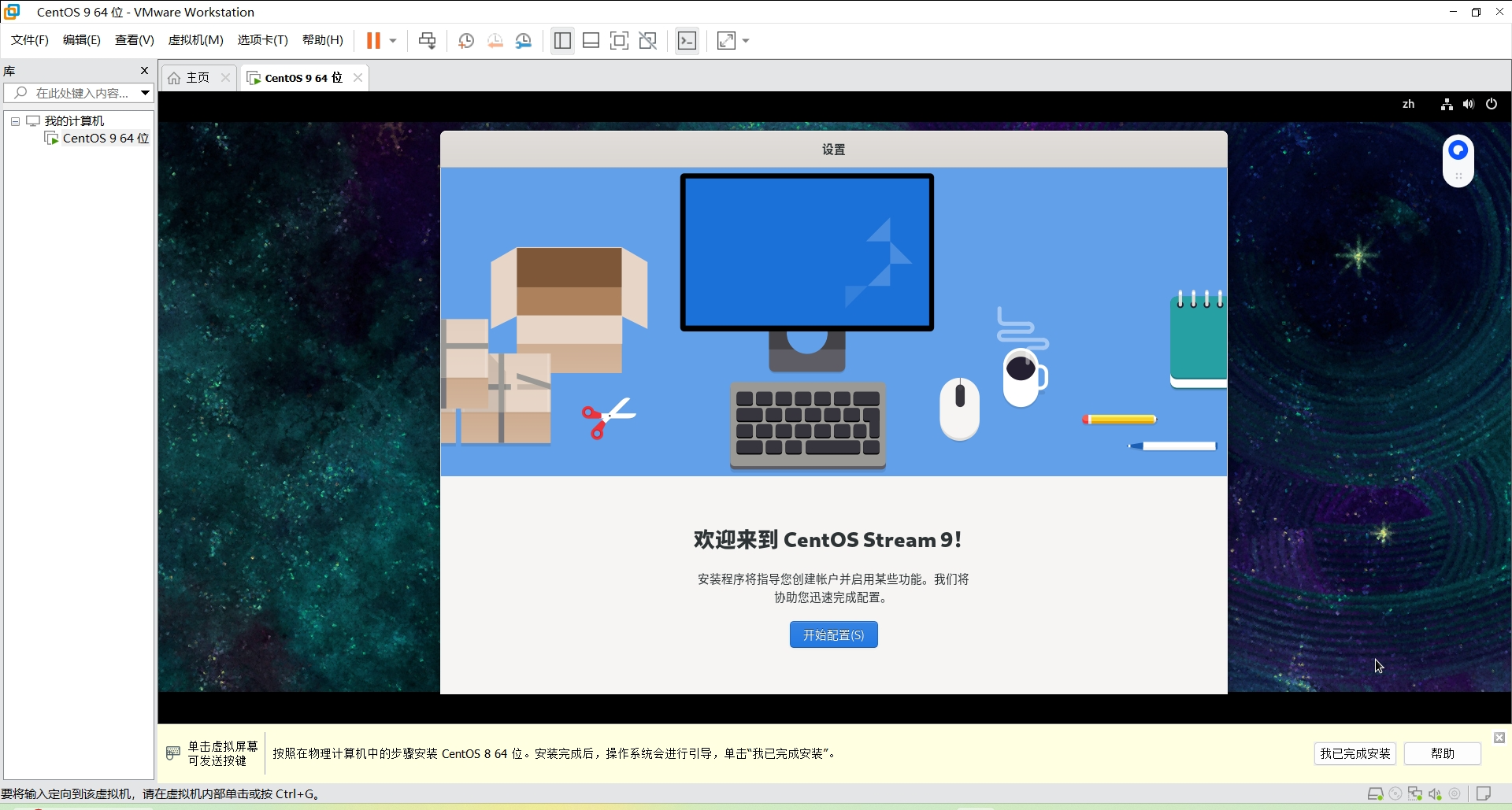Collapse the 我的计算机 tree node
This screenshot has width=1512, height=810.
coord(15,121)
